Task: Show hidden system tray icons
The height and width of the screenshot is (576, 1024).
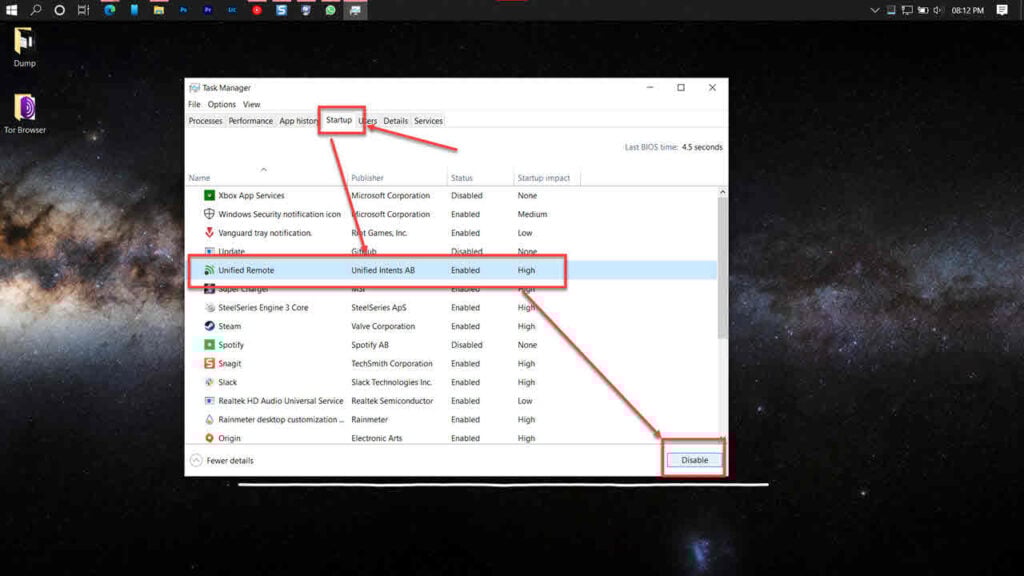Action: click(x=874, y=10)
